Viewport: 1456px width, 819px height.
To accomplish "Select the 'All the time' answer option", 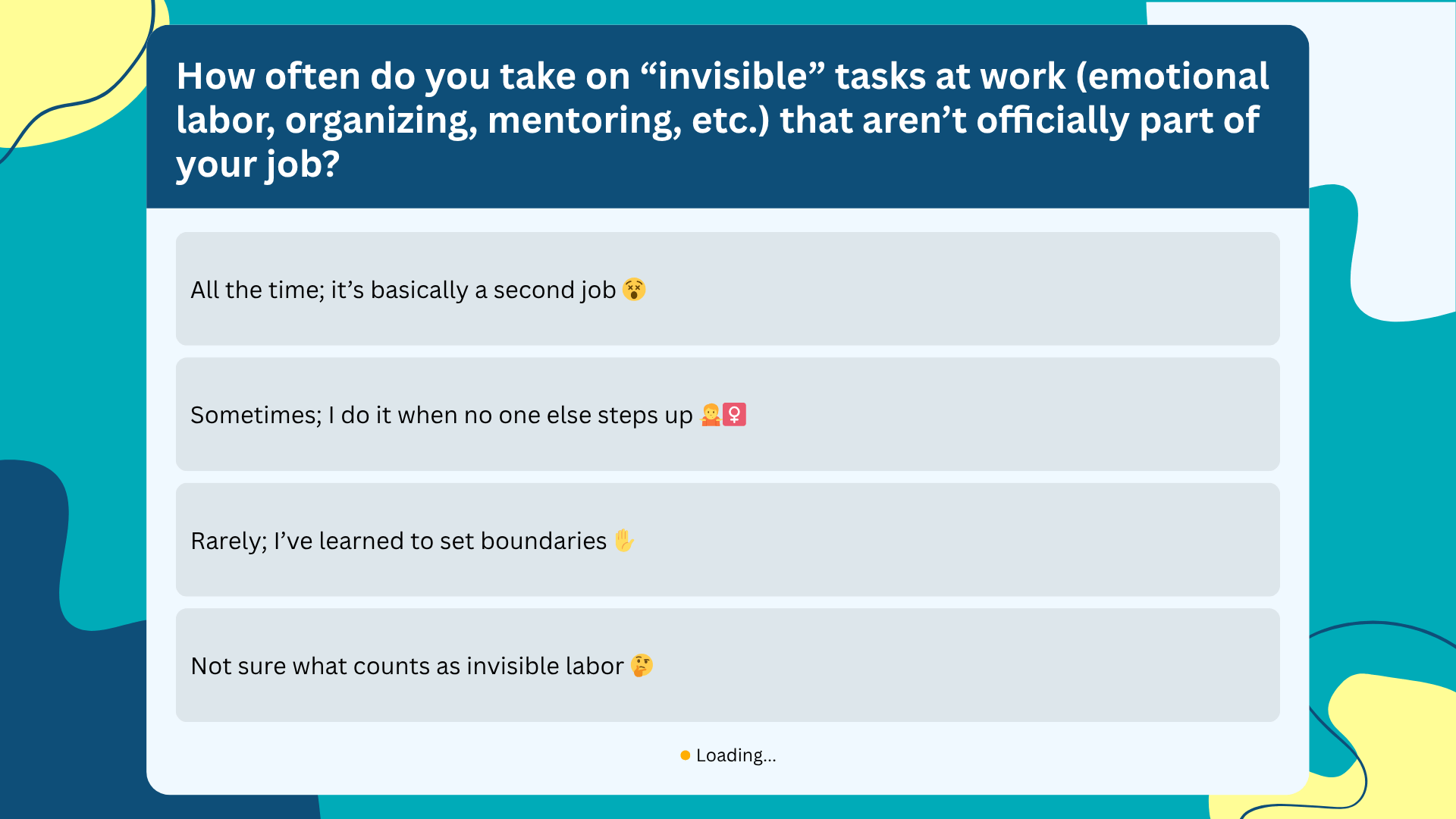I will [728, 289].
